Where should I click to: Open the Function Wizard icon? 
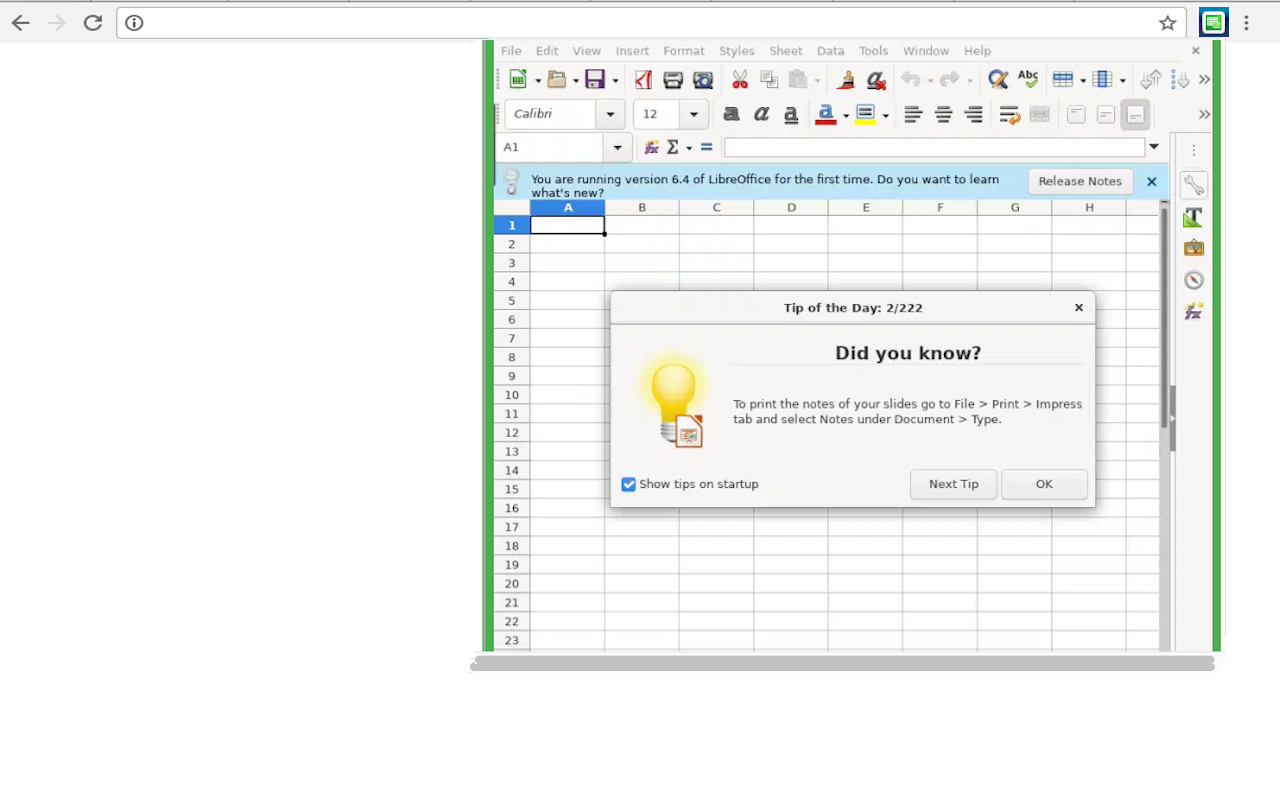coord(652,147)
